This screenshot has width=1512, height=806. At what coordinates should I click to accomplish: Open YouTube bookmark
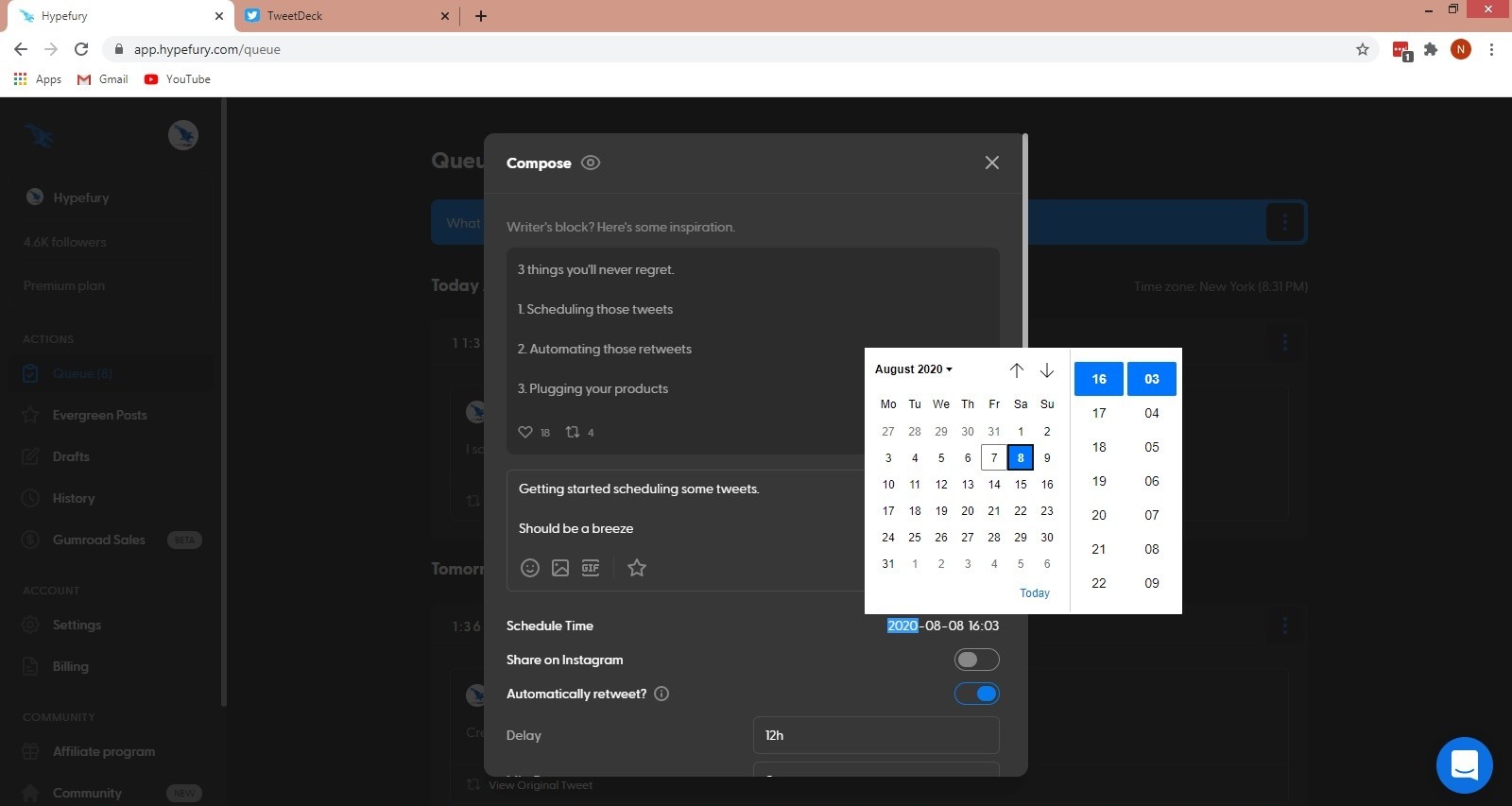[x=178, y=79]
